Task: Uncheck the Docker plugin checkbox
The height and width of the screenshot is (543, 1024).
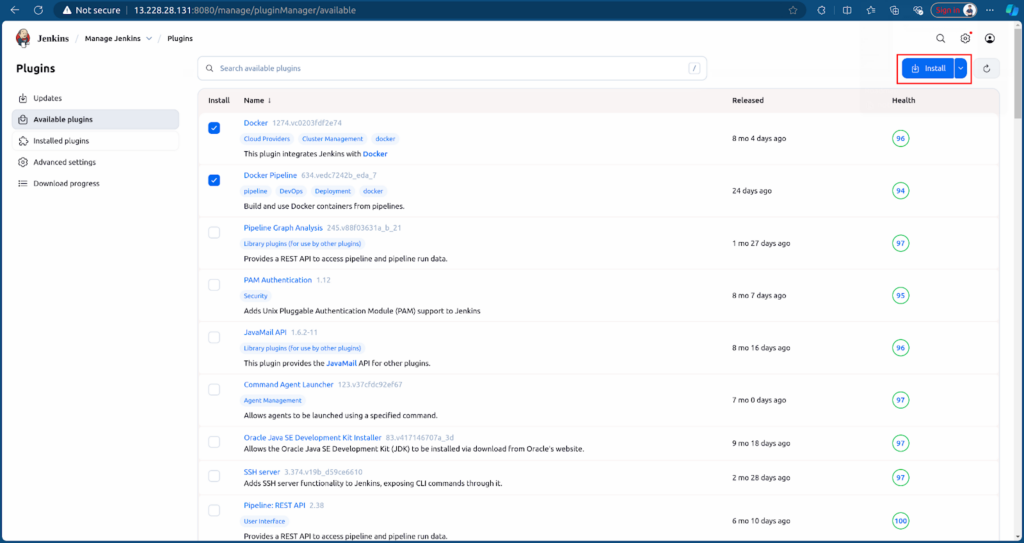Action: [x=214, y=128]
